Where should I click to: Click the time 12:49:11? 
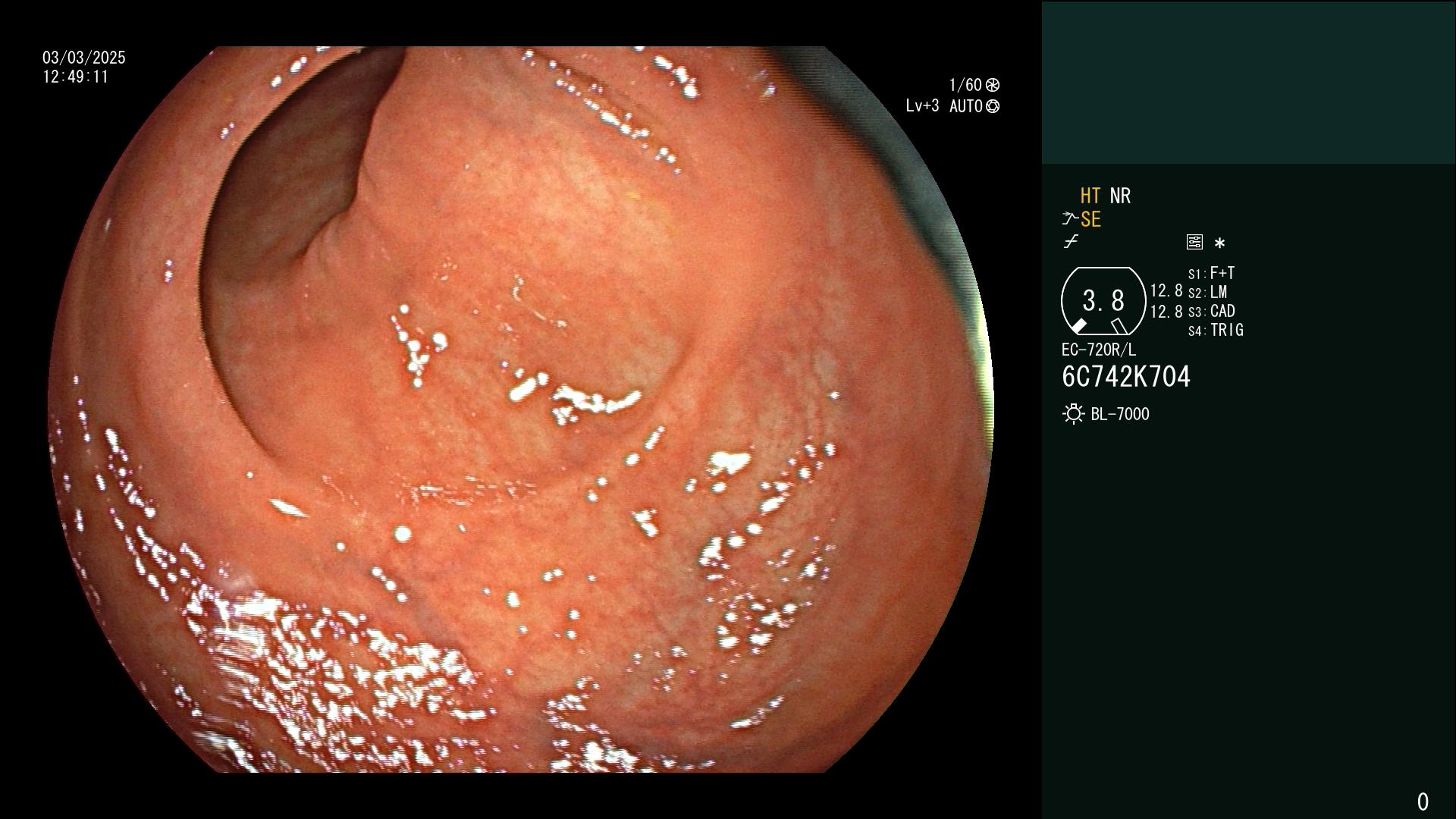[76, 77]
